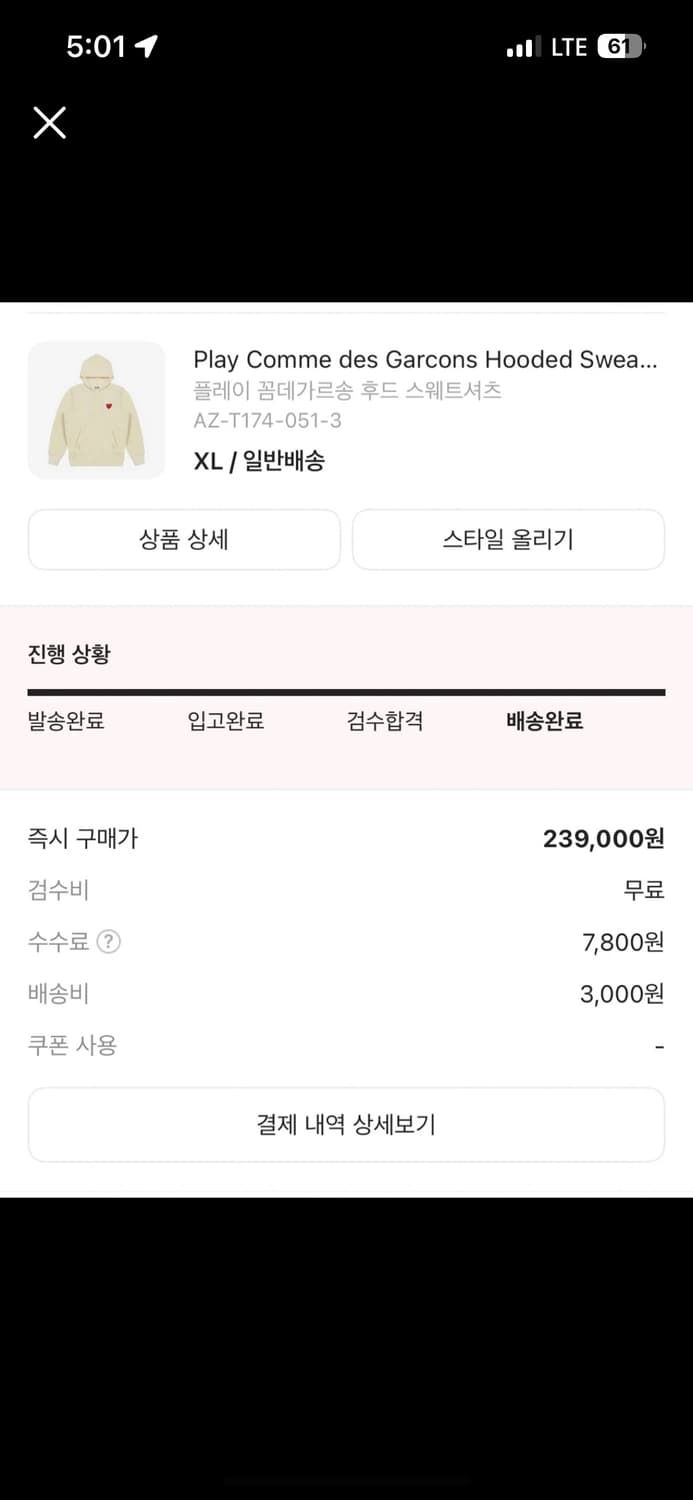
Task: Tap 스타일 올리기 to upload a style
Action: pos(508,539)
